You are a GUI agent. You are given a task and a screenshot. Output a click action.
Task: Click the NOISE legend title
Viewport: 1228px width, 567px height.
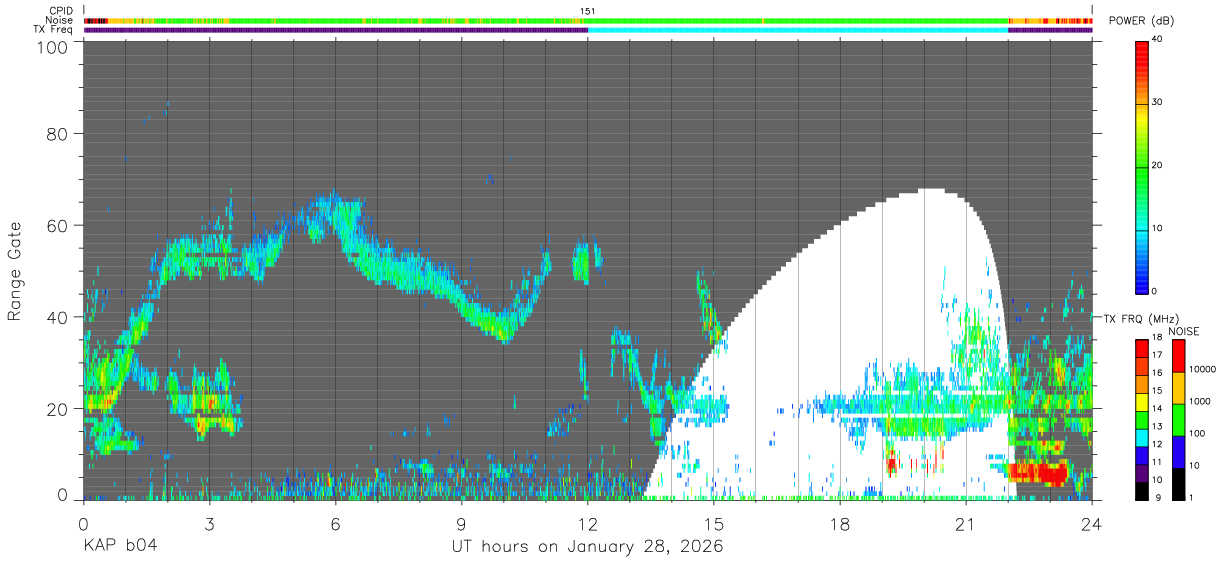[1184, 331]
